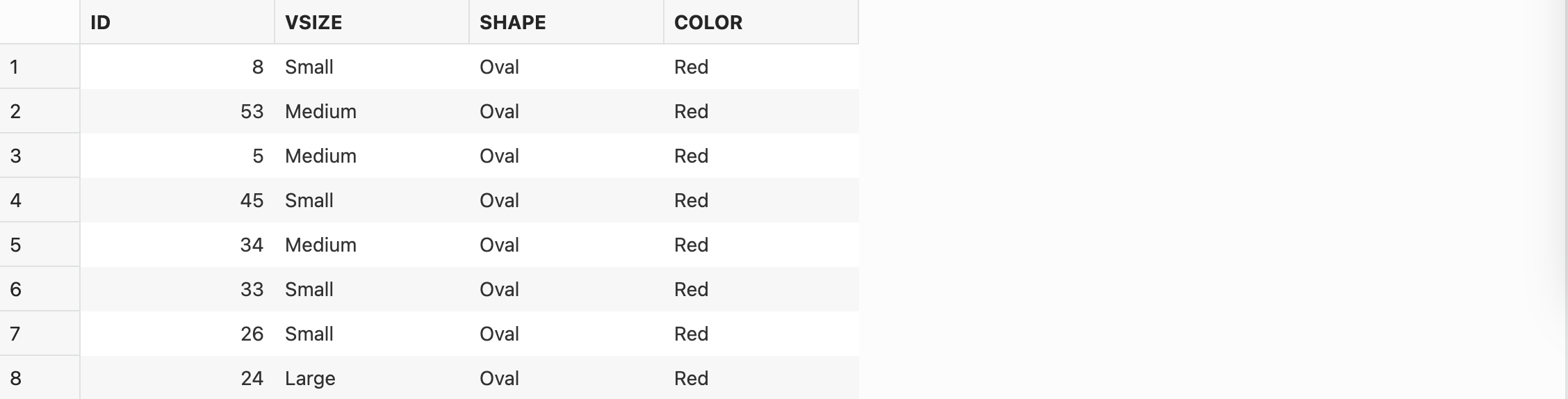
Task: Click row number 3 header
Action: (39, 156)
